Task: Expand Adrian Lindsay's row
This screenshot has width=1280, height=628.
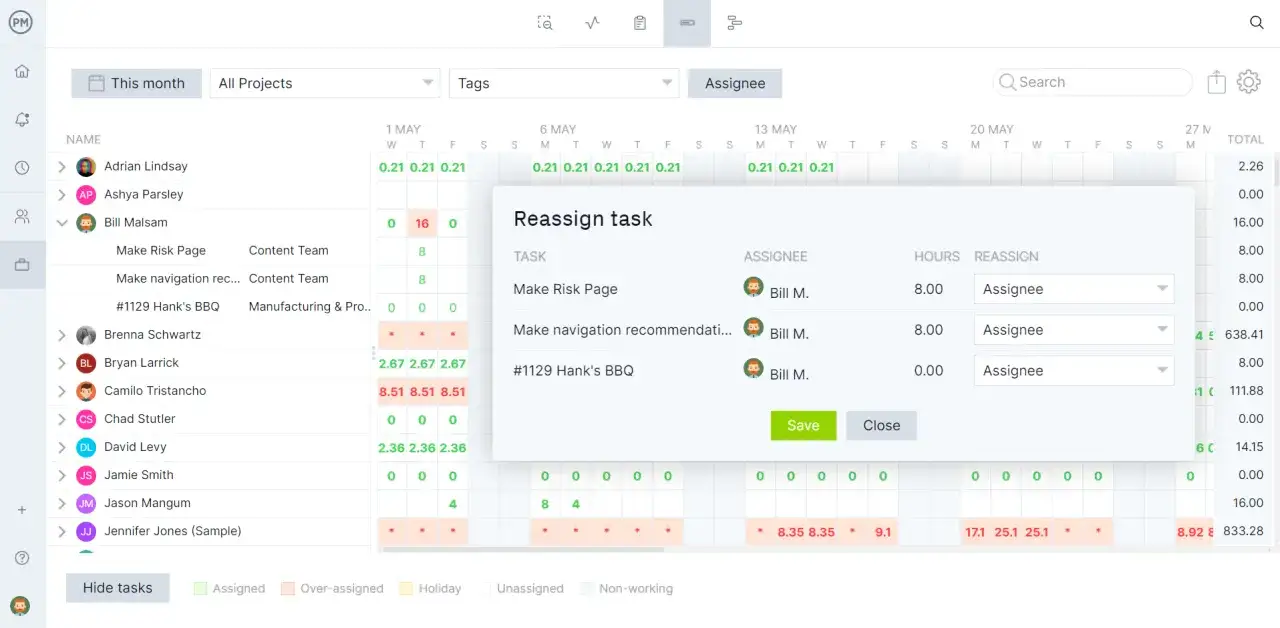Action: (x=62, y=167)
